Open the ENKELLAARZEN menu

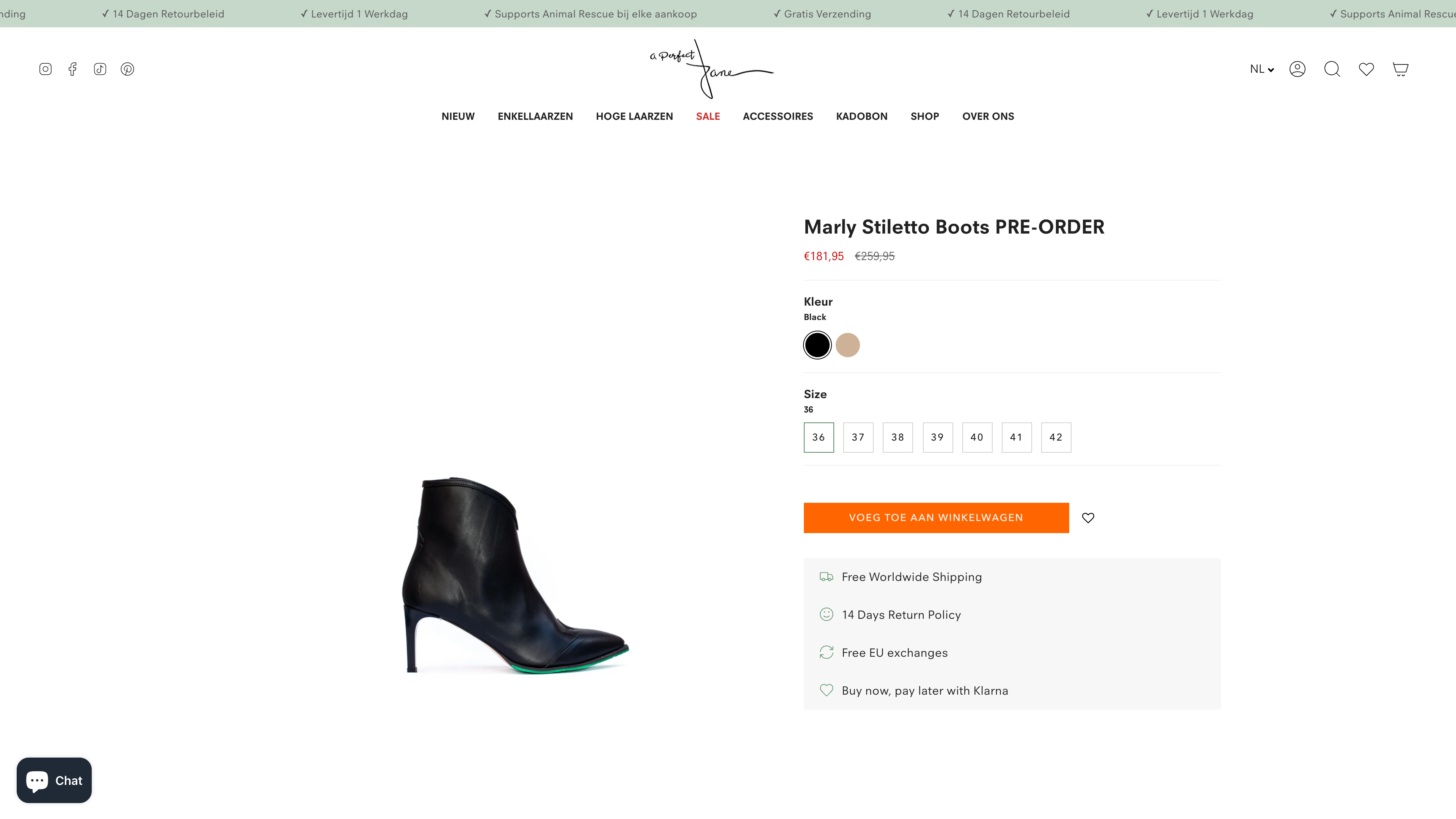[535, 116]
